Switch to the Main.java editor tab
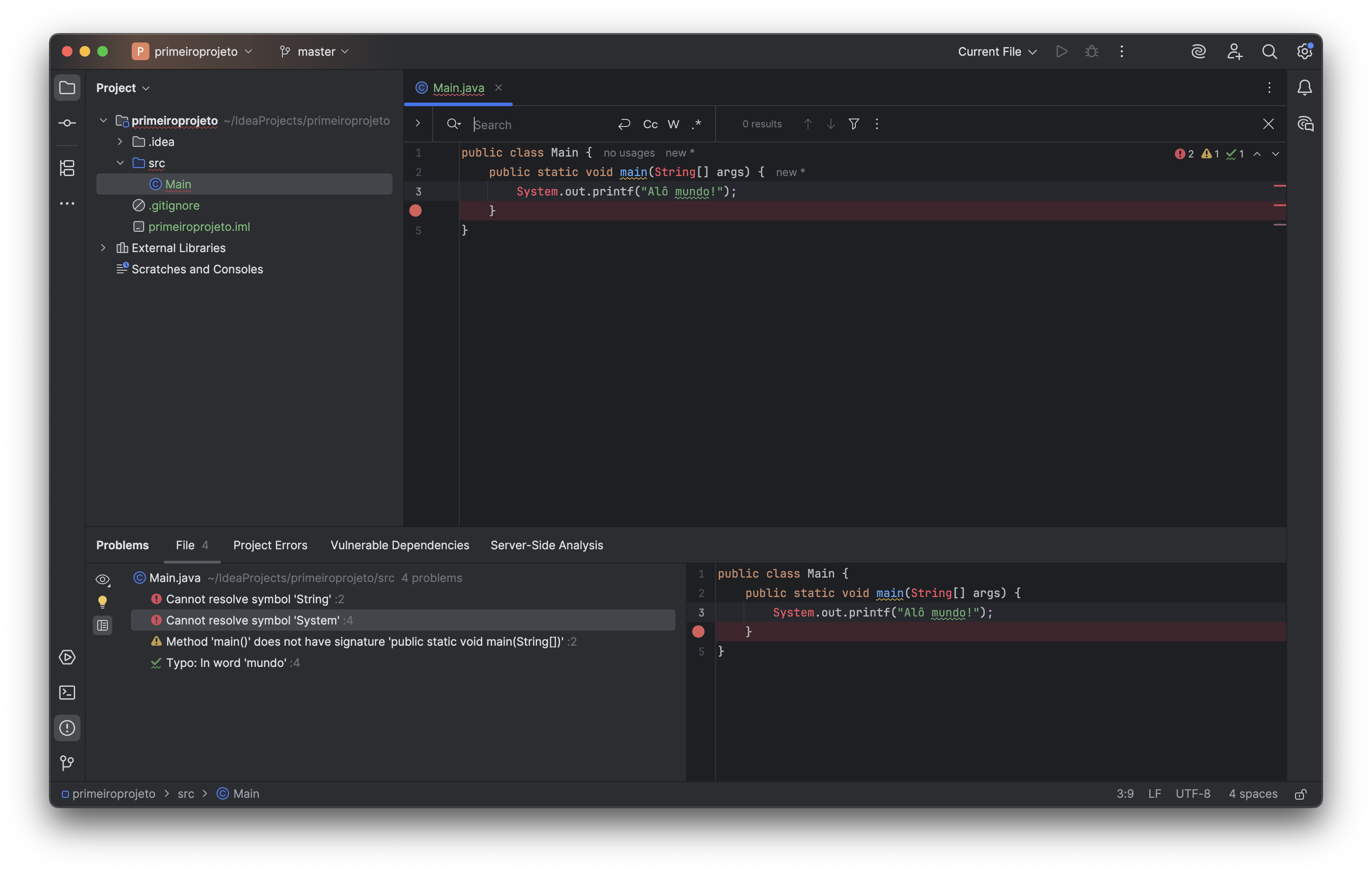This screenshot has width=1372, height=873. [458, 88]
